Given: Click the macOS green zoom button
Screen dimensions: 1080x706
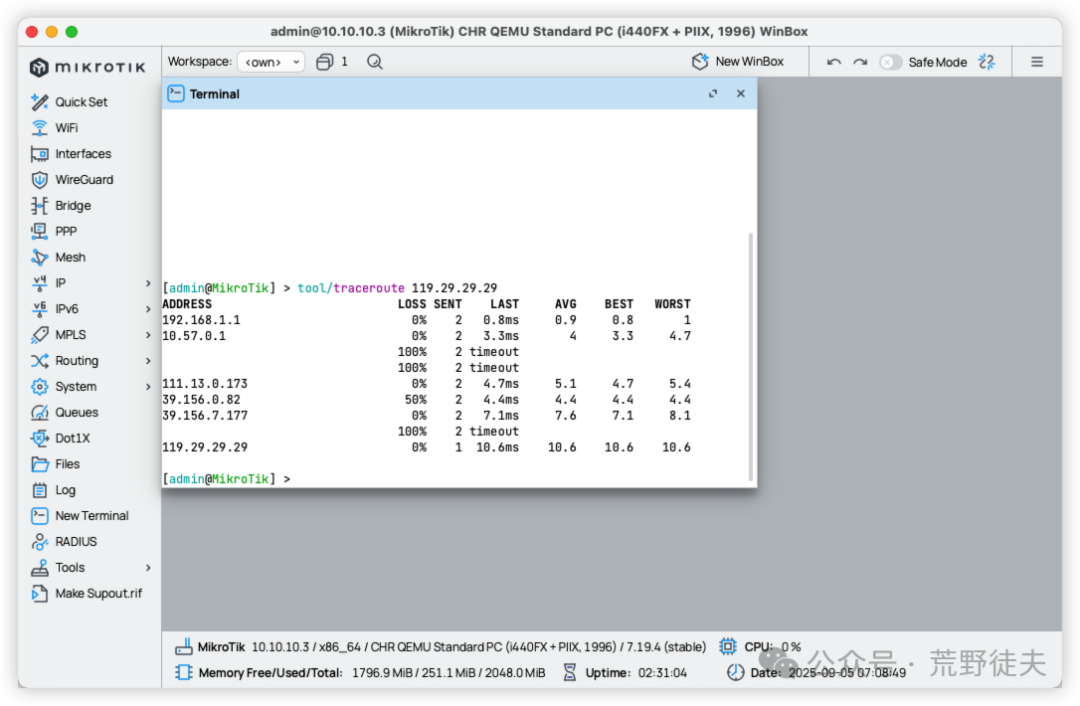Looking at the screenshot, I should (x=72, y=32).
